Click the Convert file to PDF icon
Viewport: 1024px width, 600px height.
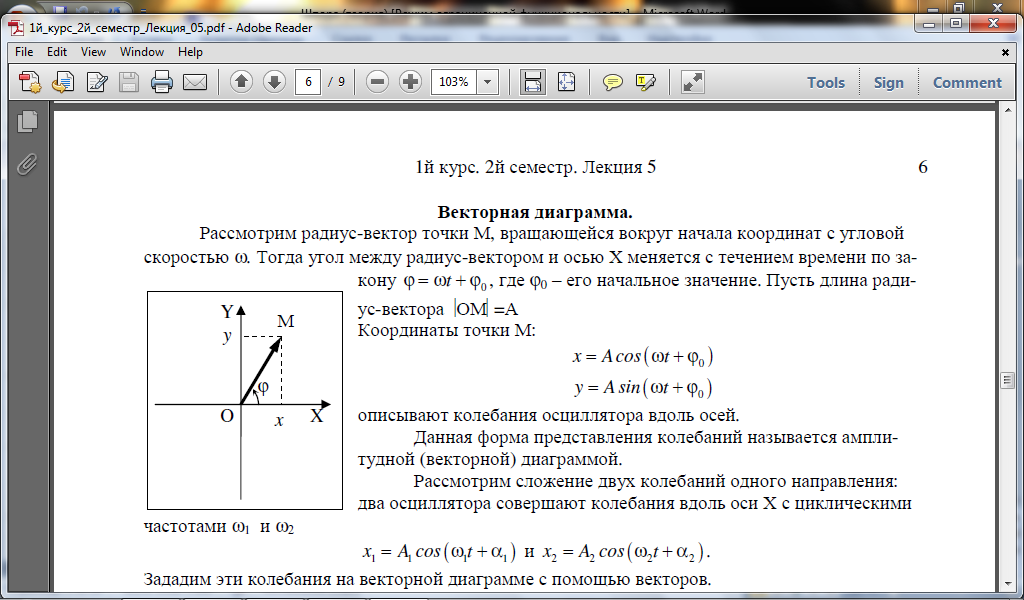[x=63, y=82]
